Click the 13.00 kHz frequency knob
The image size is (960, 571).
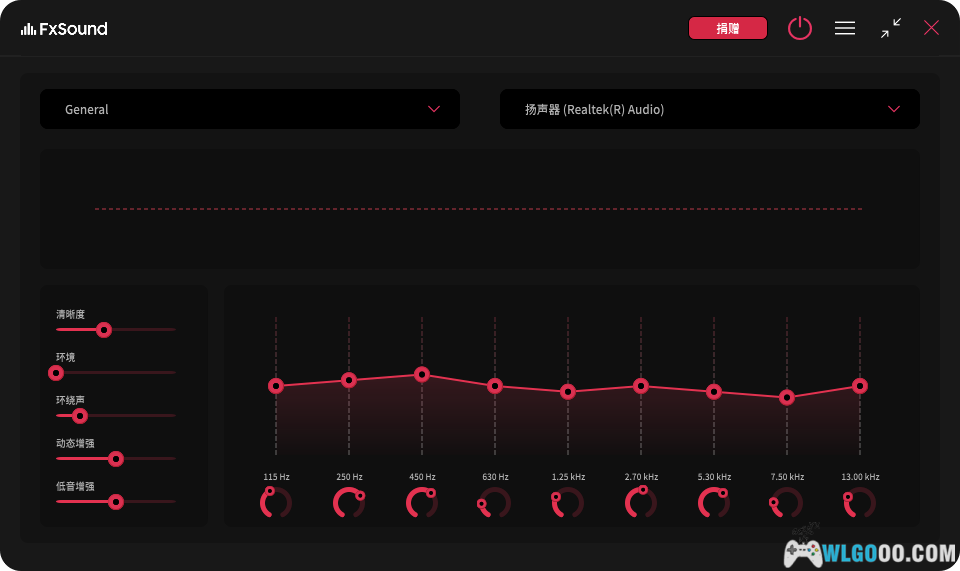click(859, 503)
